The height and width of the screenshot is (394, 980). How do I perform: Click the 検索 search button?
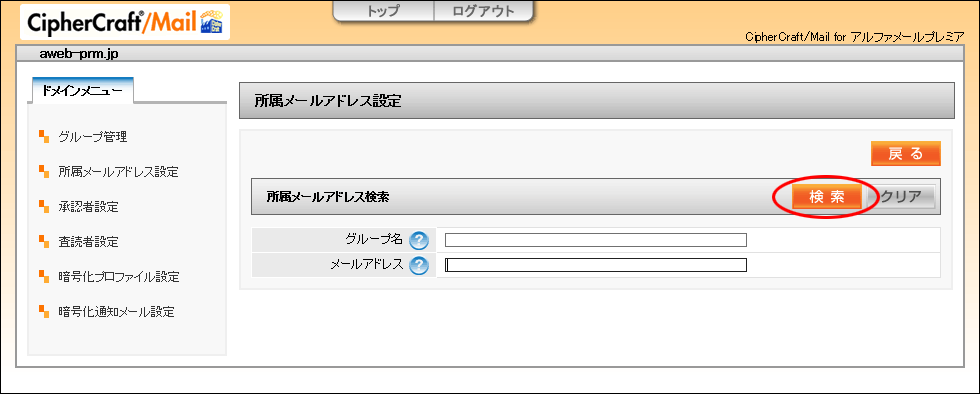pyautogui.click(x=826, y=197)
